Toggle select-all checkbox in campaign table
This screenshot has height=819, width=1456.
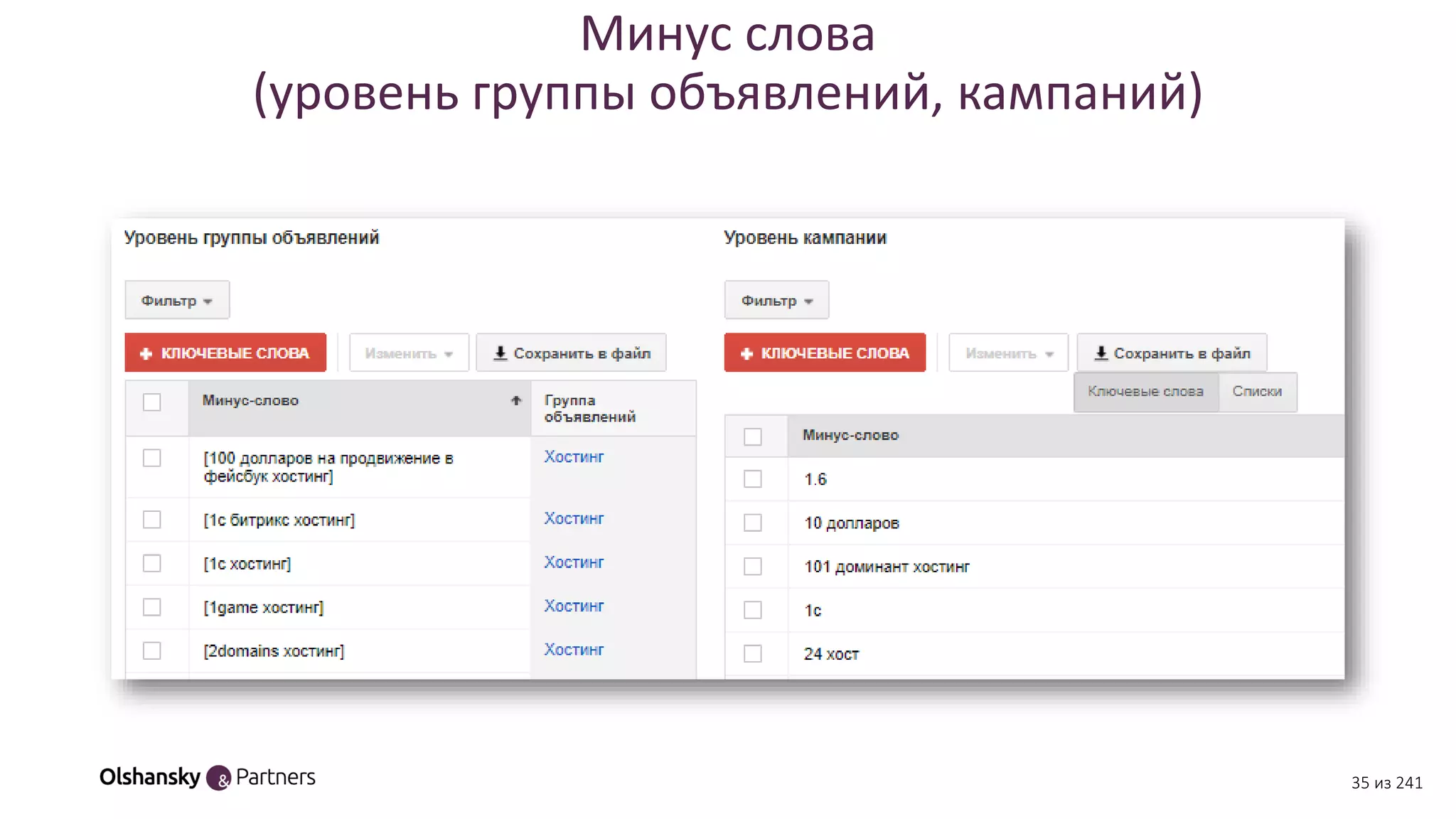tap(752, 437)
